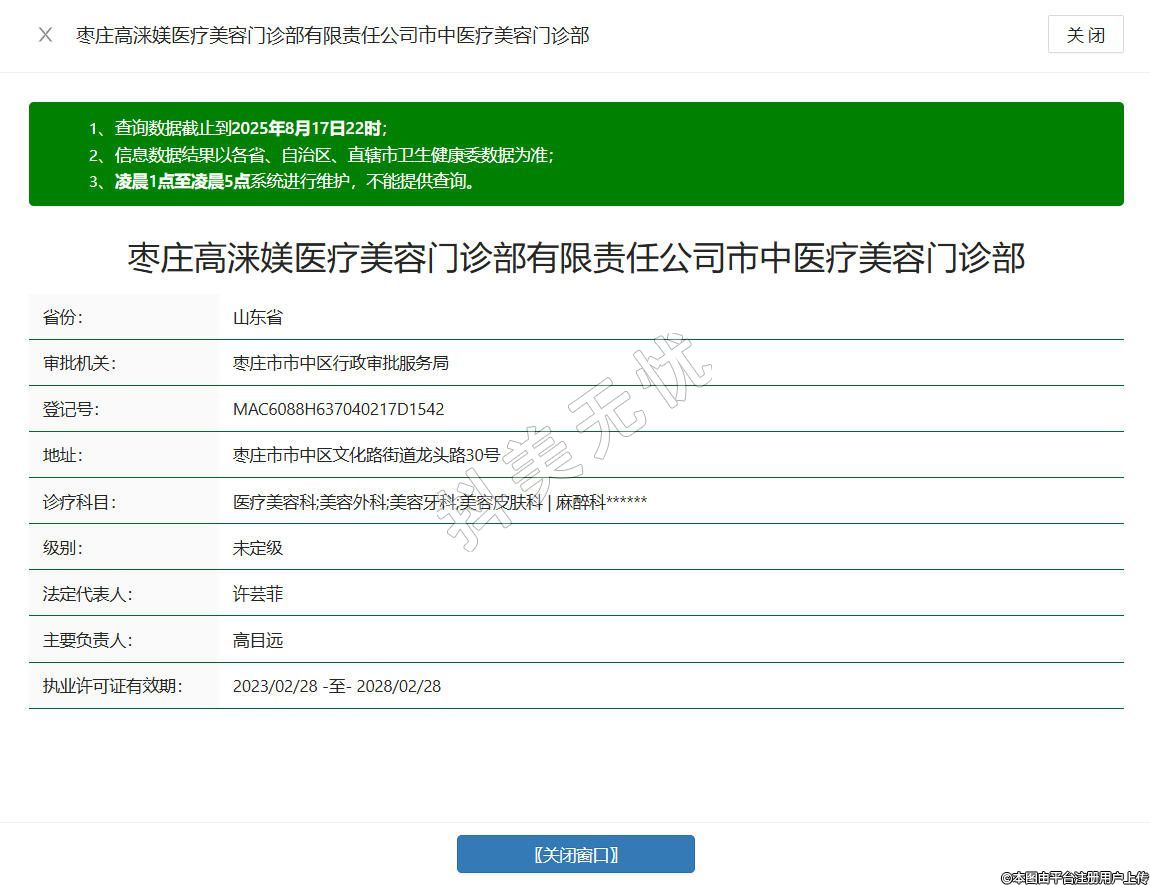Click the 诊疗科目 row label

[79, 502]
